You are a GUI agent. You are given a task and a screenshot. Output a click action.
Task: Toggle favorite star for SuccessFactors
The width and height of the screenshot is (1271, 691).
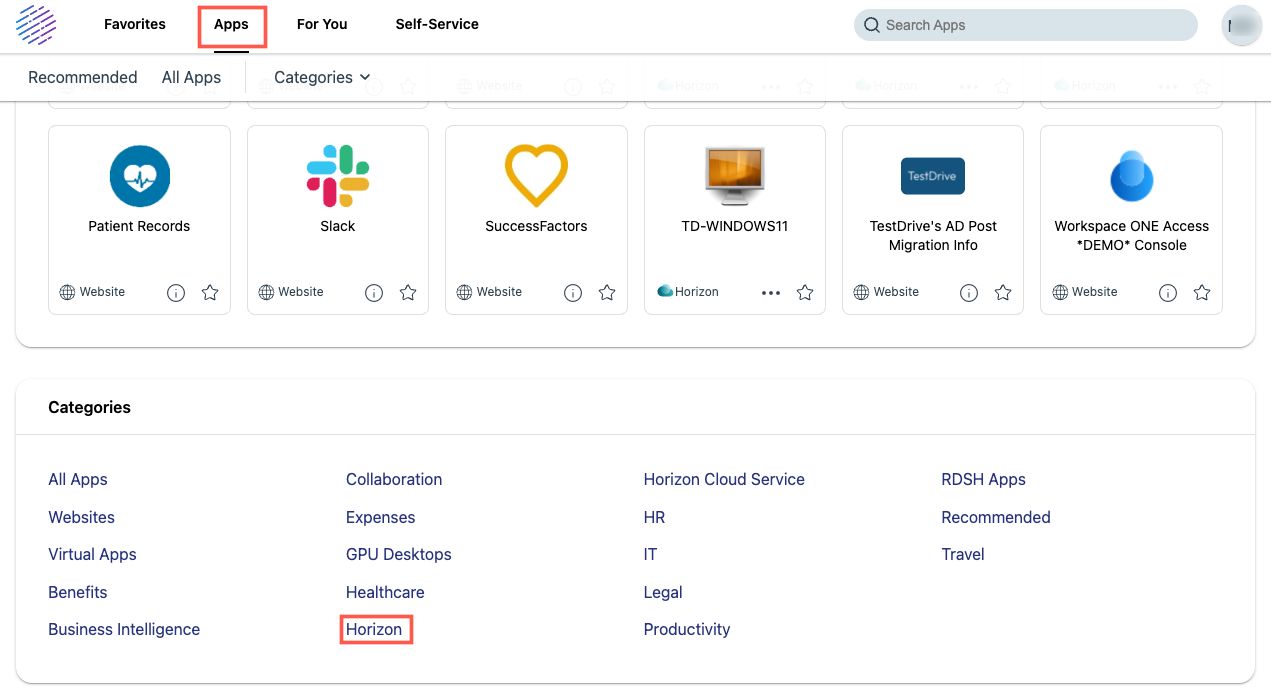click(x=607, y=293)
